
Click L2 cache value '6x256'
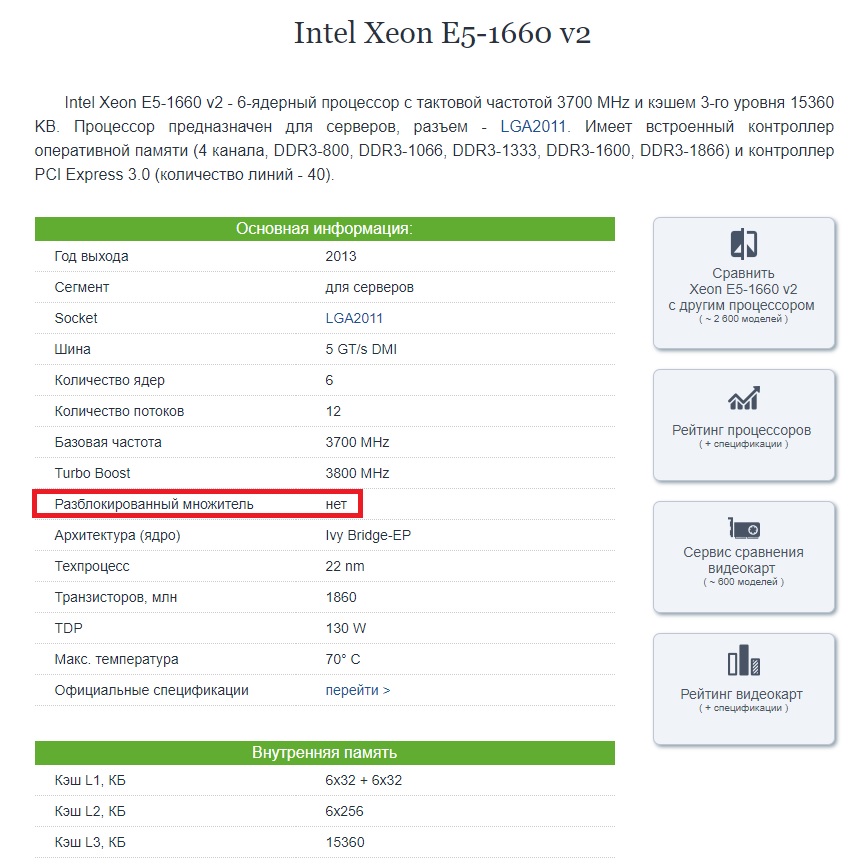point(344,812)
